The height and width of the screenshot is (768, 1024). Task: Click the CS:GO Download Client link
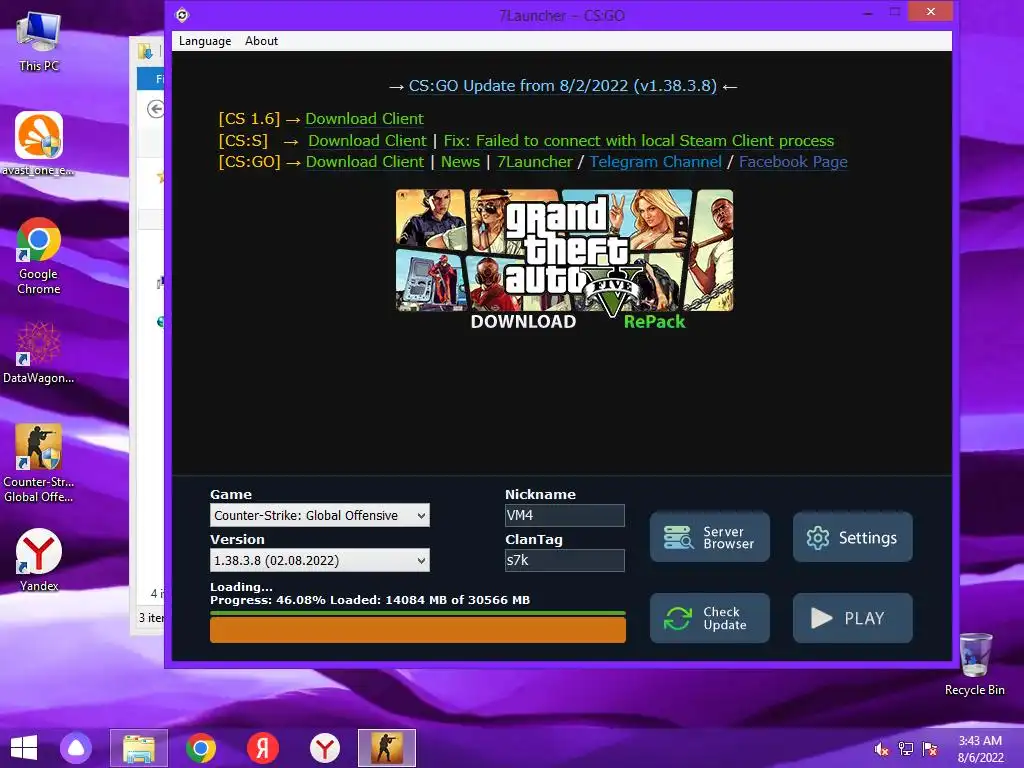[364, 162]
